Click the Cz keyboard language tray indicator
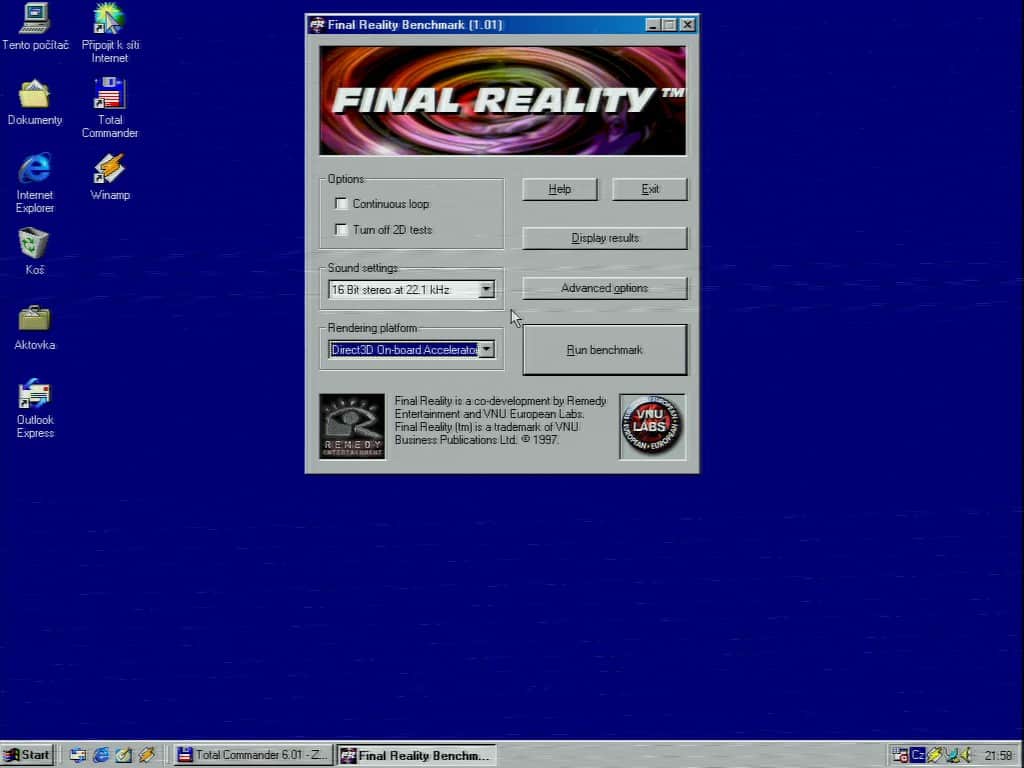 (x=918, y=755)
